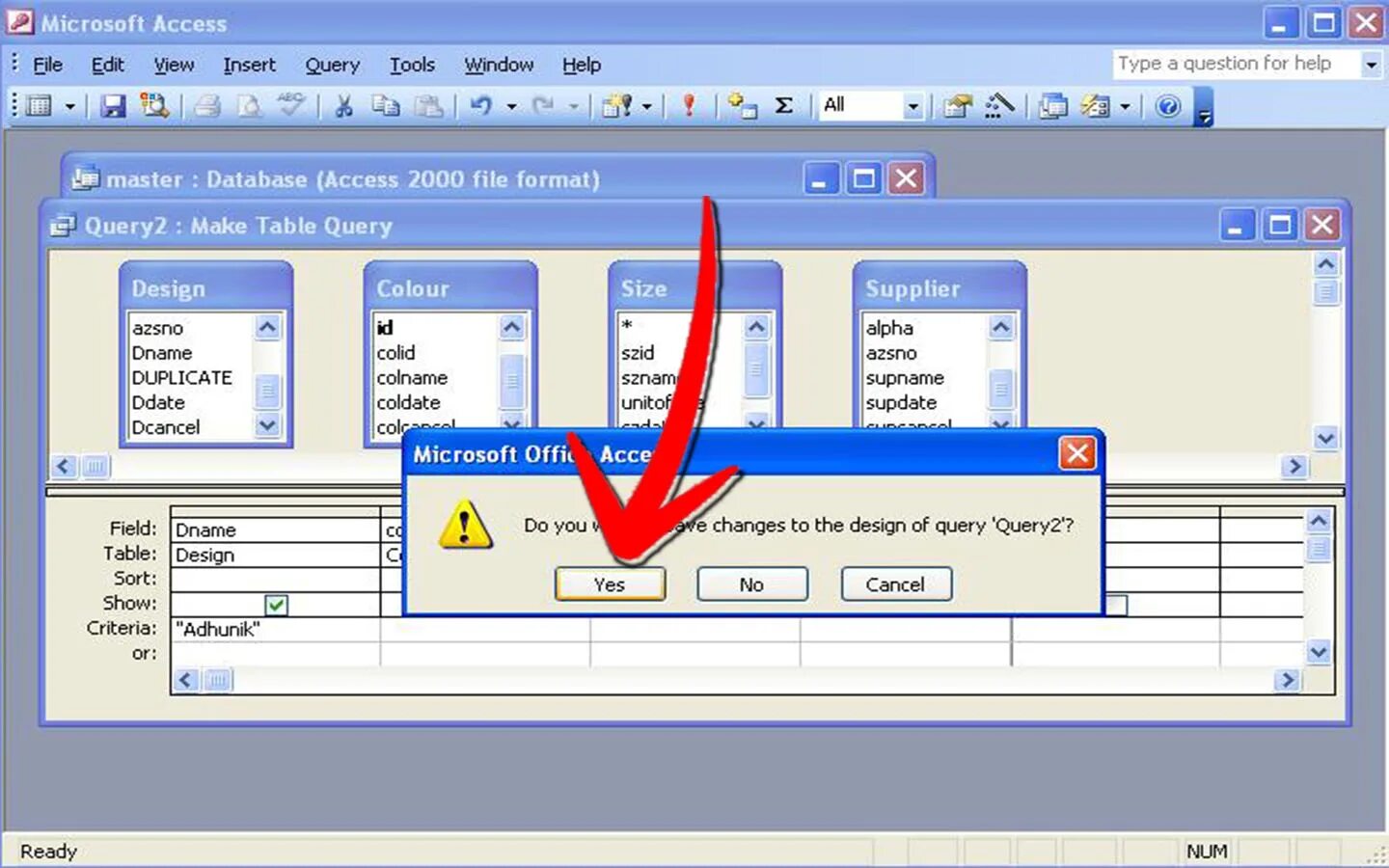
Task: Toggle the Show checkbox for Dname column
Action: [276, 605]
